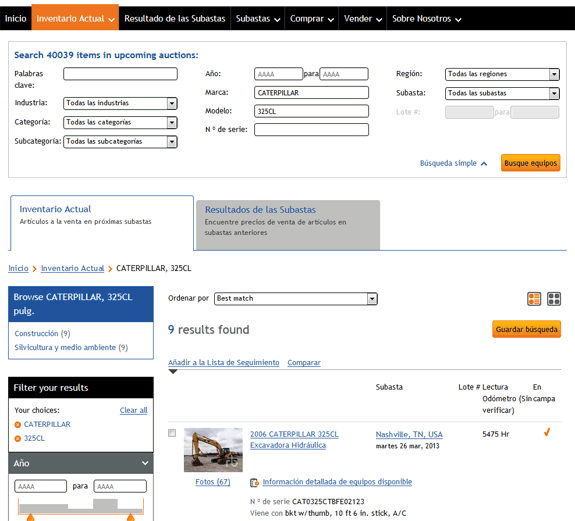Click the orange checkmark in En campaña column
Screen dimensions: 575x521
[547, 433]
